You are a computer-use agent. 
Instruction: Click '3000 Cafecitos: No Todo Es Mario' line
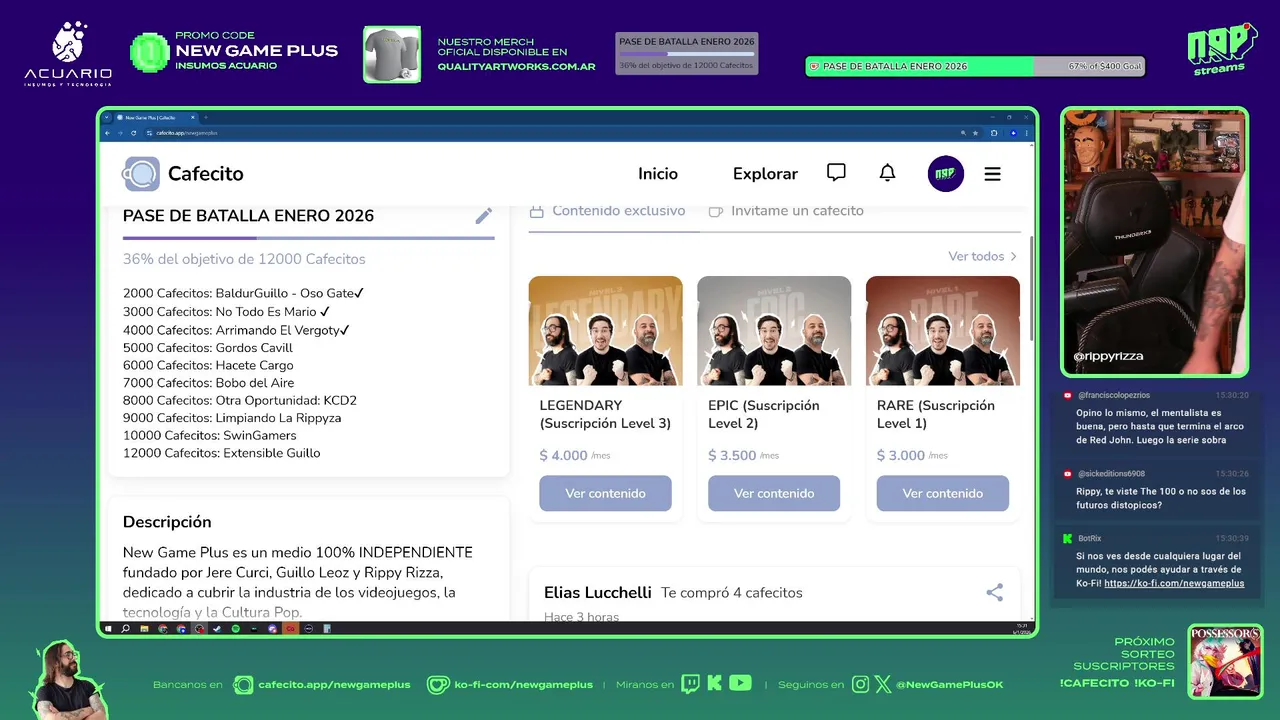pos(226,312)
